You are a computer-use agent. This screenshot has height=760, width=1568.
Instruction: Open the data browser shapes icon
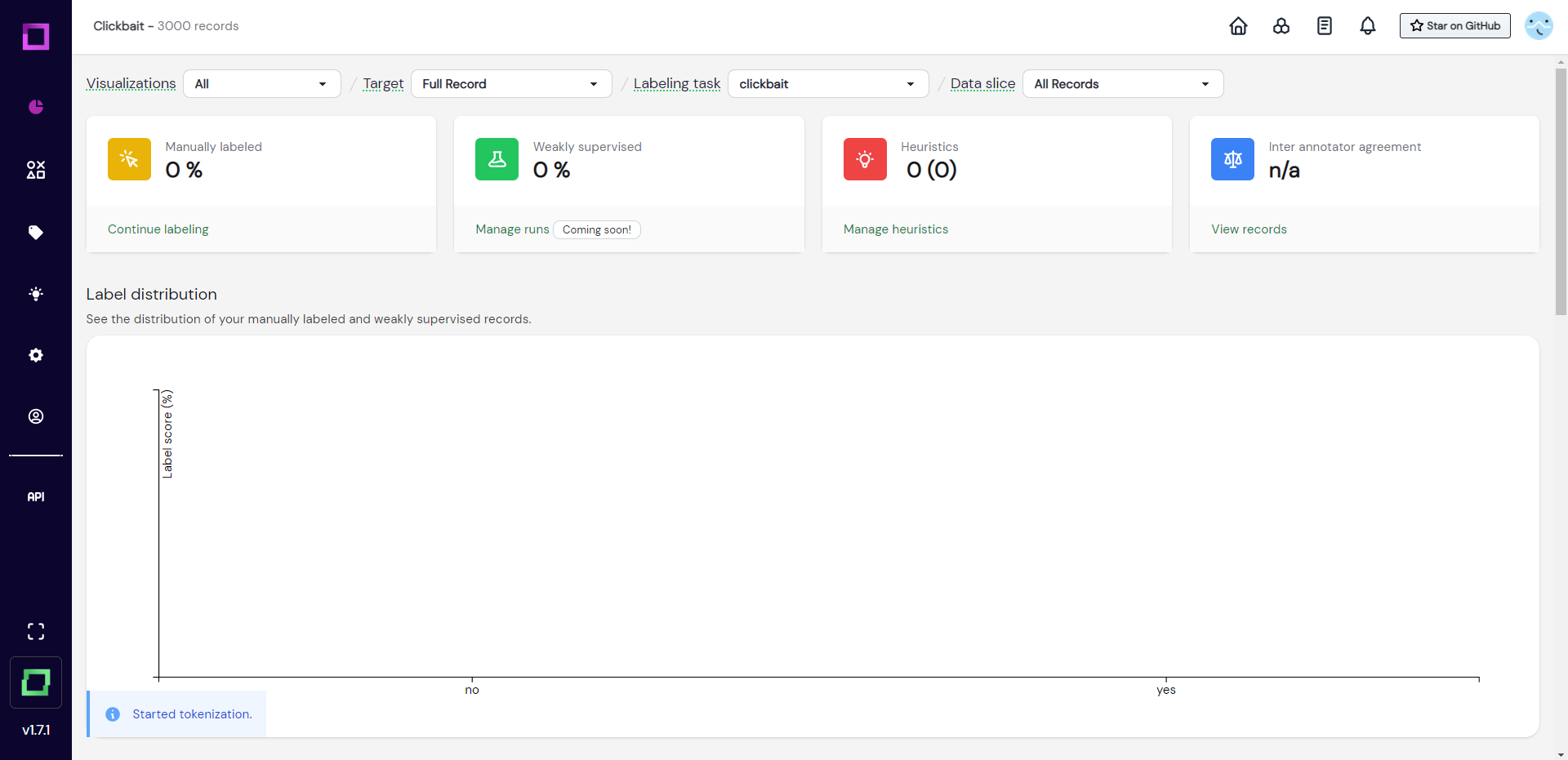coord(36,170)
